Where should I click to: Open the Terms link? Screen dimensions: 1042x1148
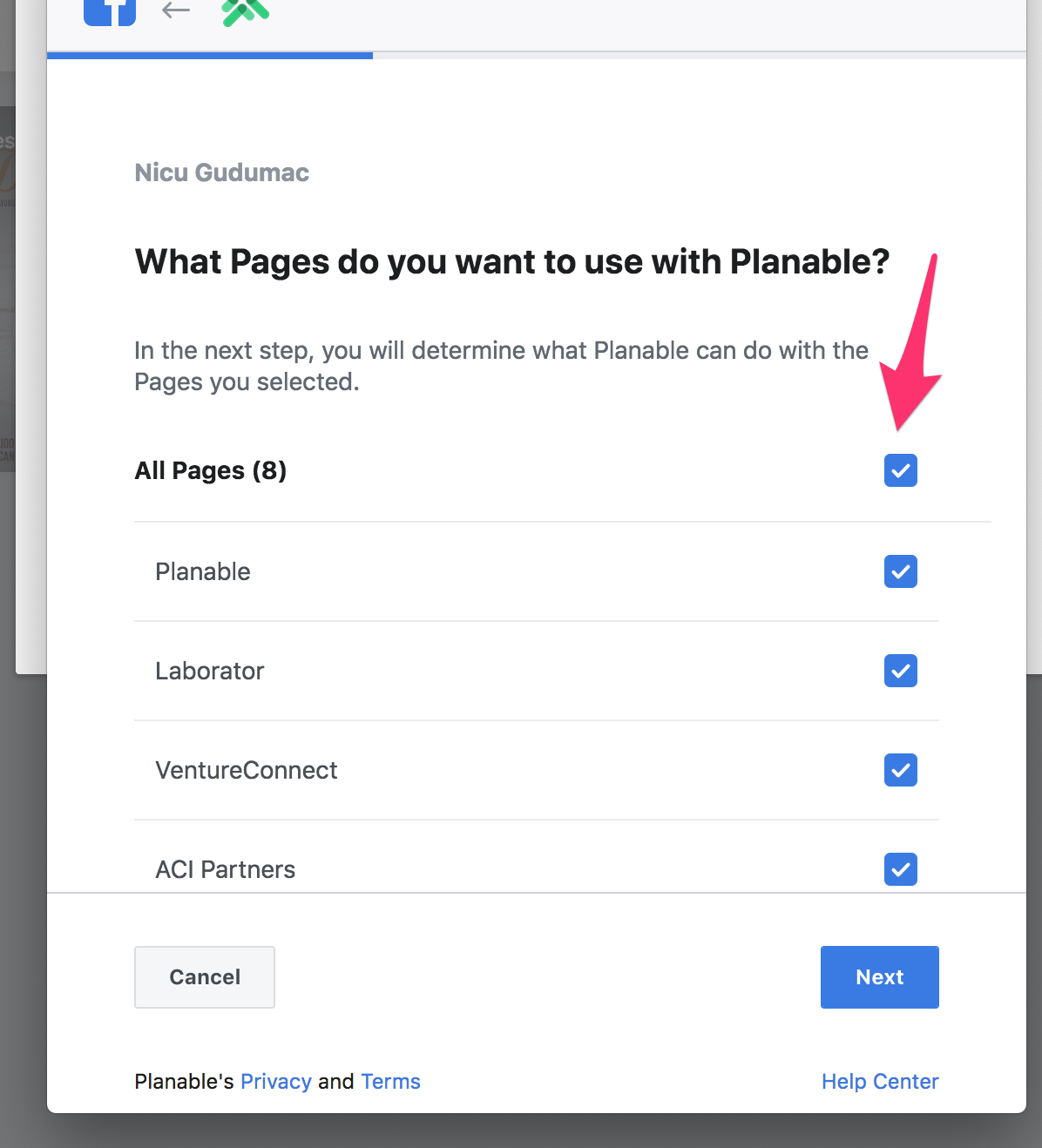[390, 1082]
